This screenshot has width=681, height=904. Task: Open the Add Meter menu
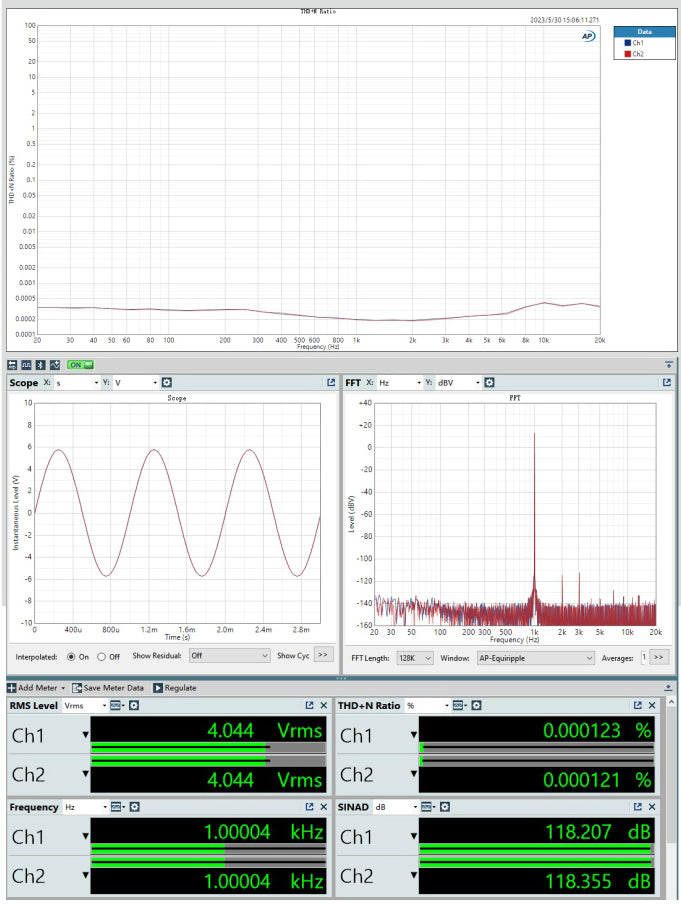tap(36, 688)
